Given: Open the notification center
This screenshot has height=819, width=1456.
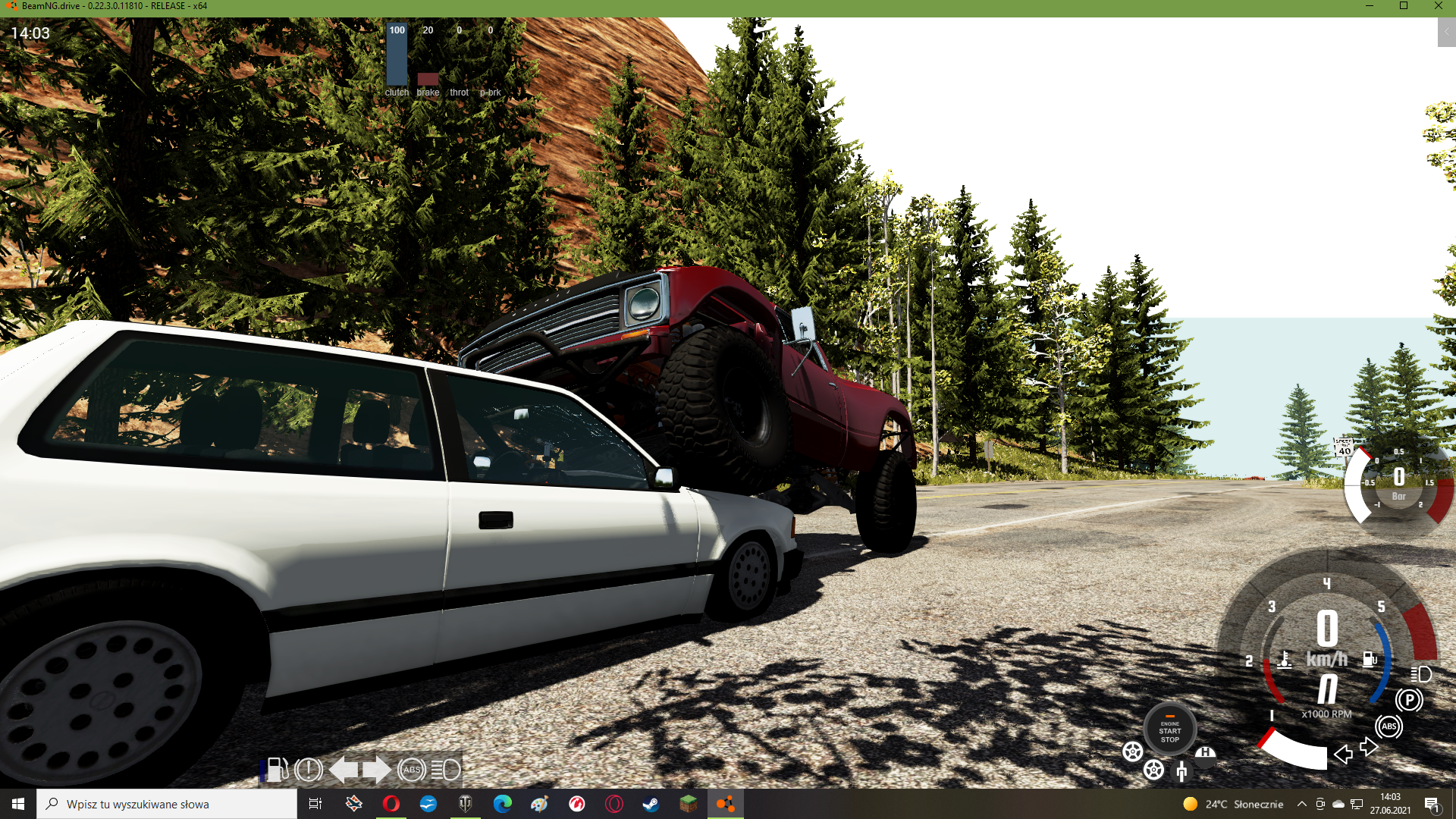Looking at the screenshot, I should 1432,804.
